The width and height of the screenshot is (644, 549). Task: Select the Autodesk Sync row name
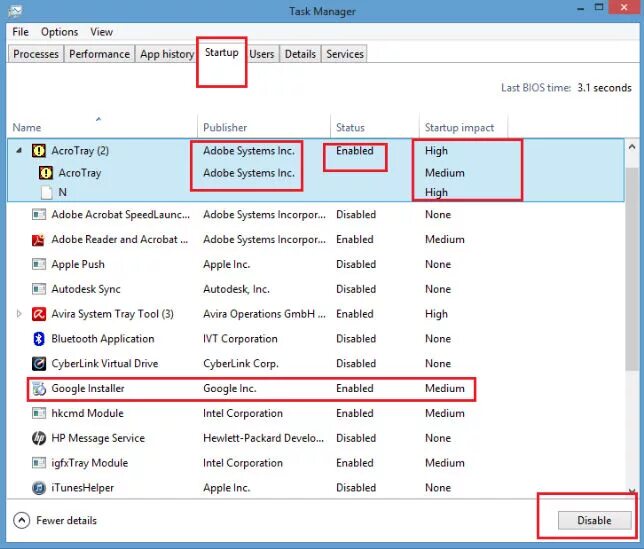tap(86, 289)
